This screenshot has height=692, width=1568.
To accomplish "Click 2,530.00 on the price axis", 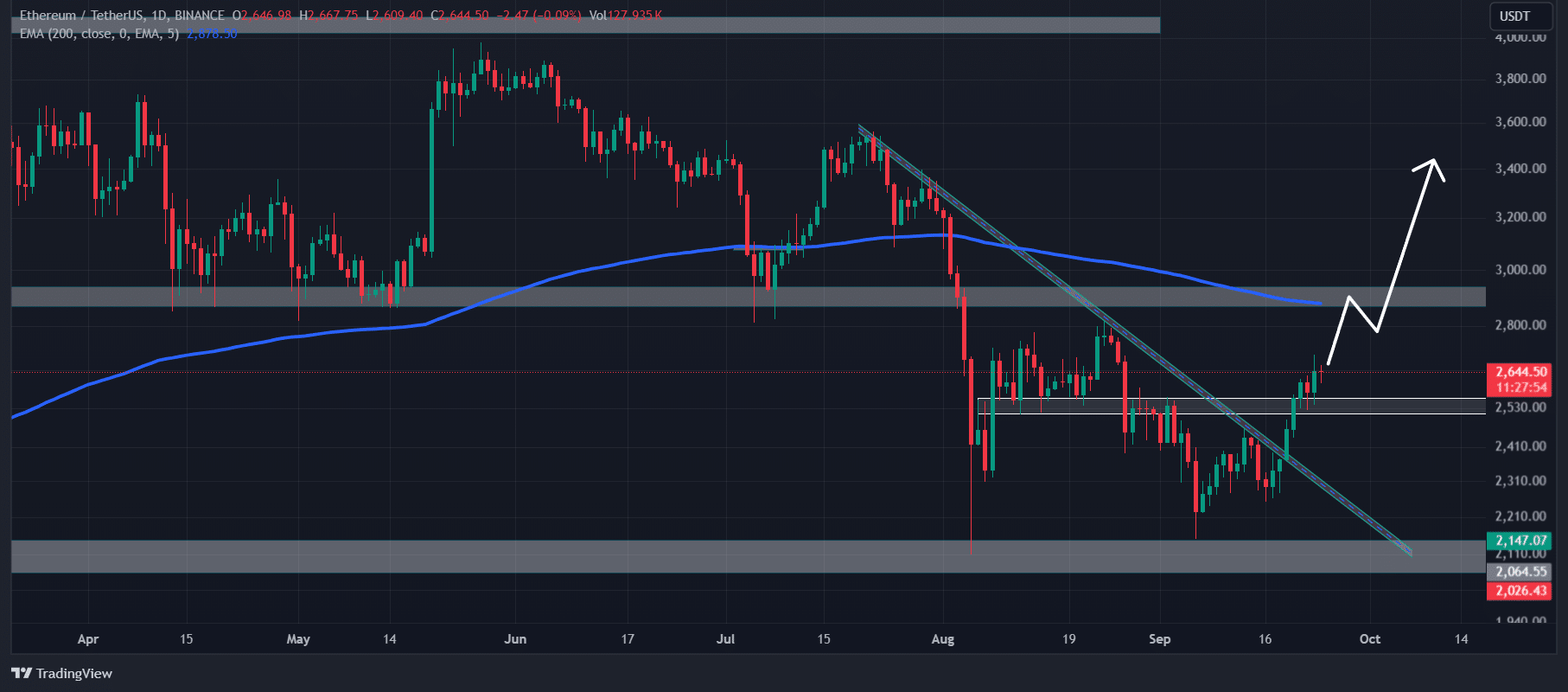I will [x=1520, y=407].
